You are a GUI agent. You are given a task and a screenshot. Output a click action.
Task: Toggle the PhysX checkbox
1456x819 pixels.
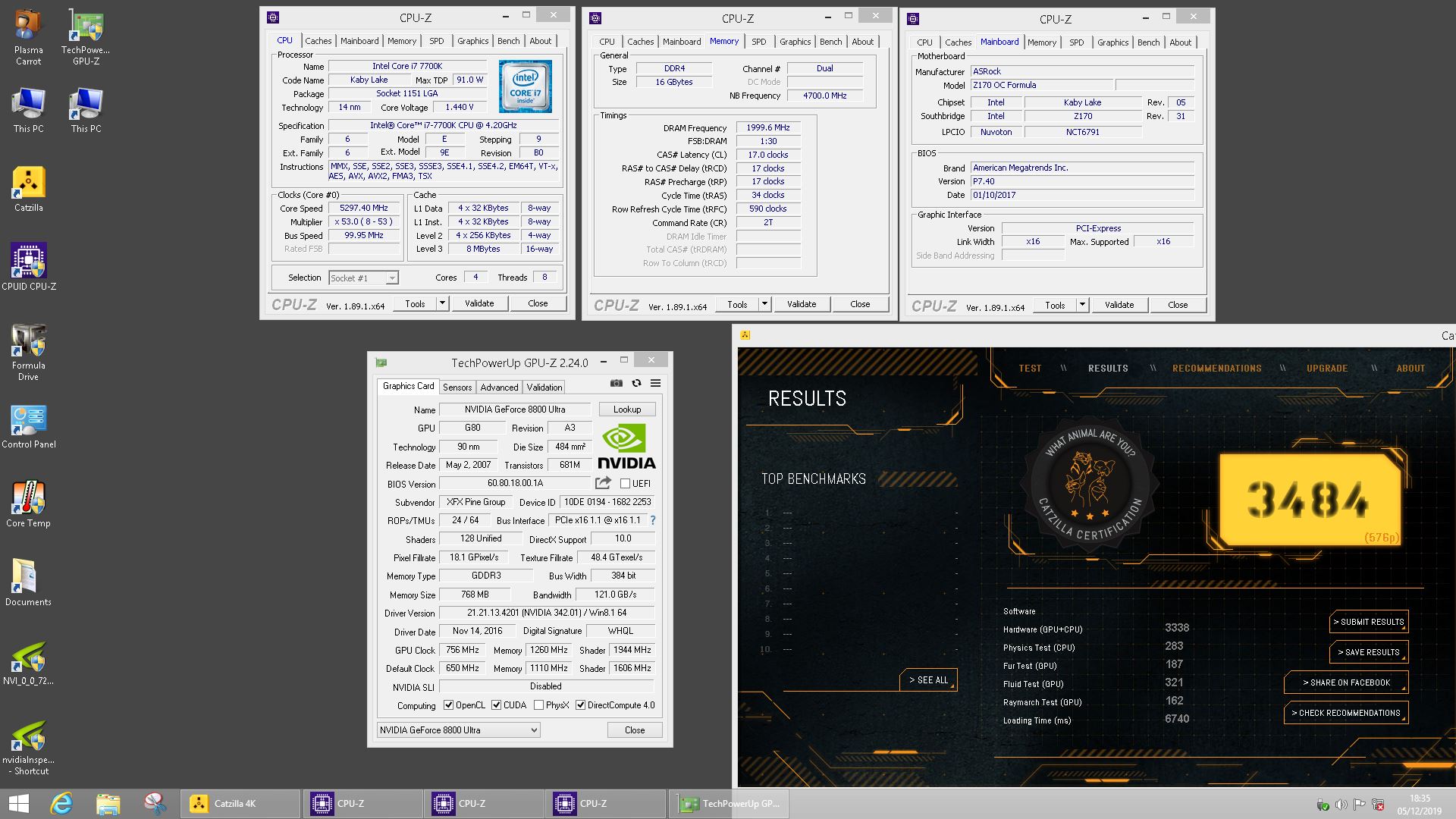538,705
